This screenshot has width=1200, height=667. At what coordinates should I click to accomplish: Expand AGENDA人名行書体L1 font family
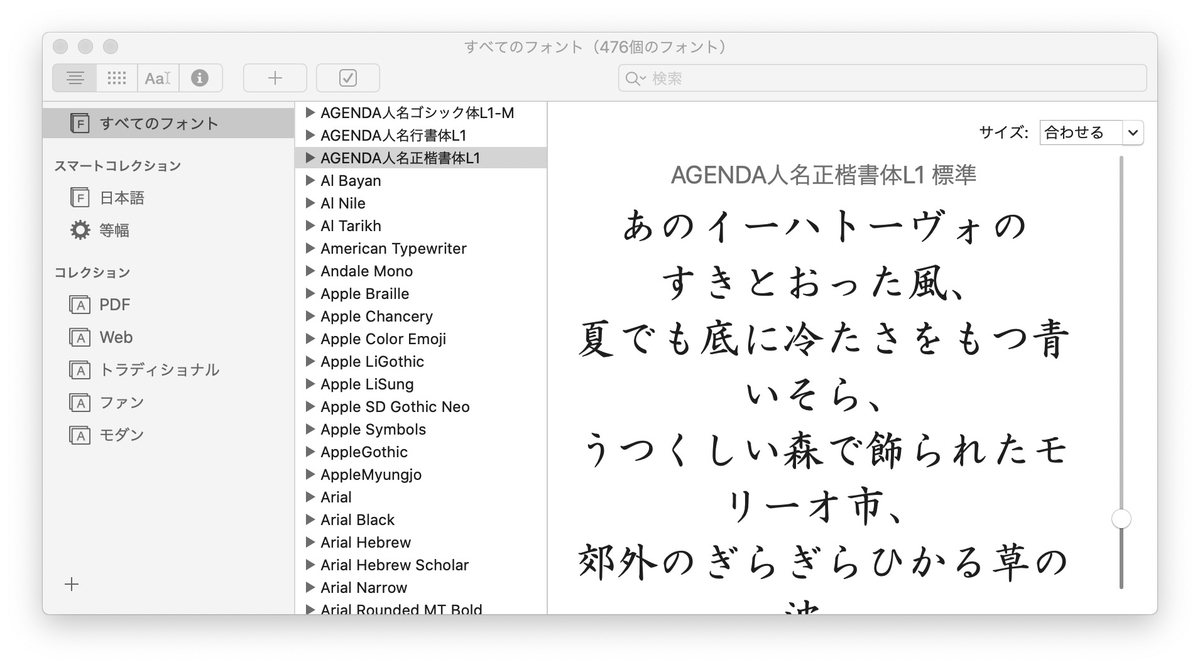310,135
